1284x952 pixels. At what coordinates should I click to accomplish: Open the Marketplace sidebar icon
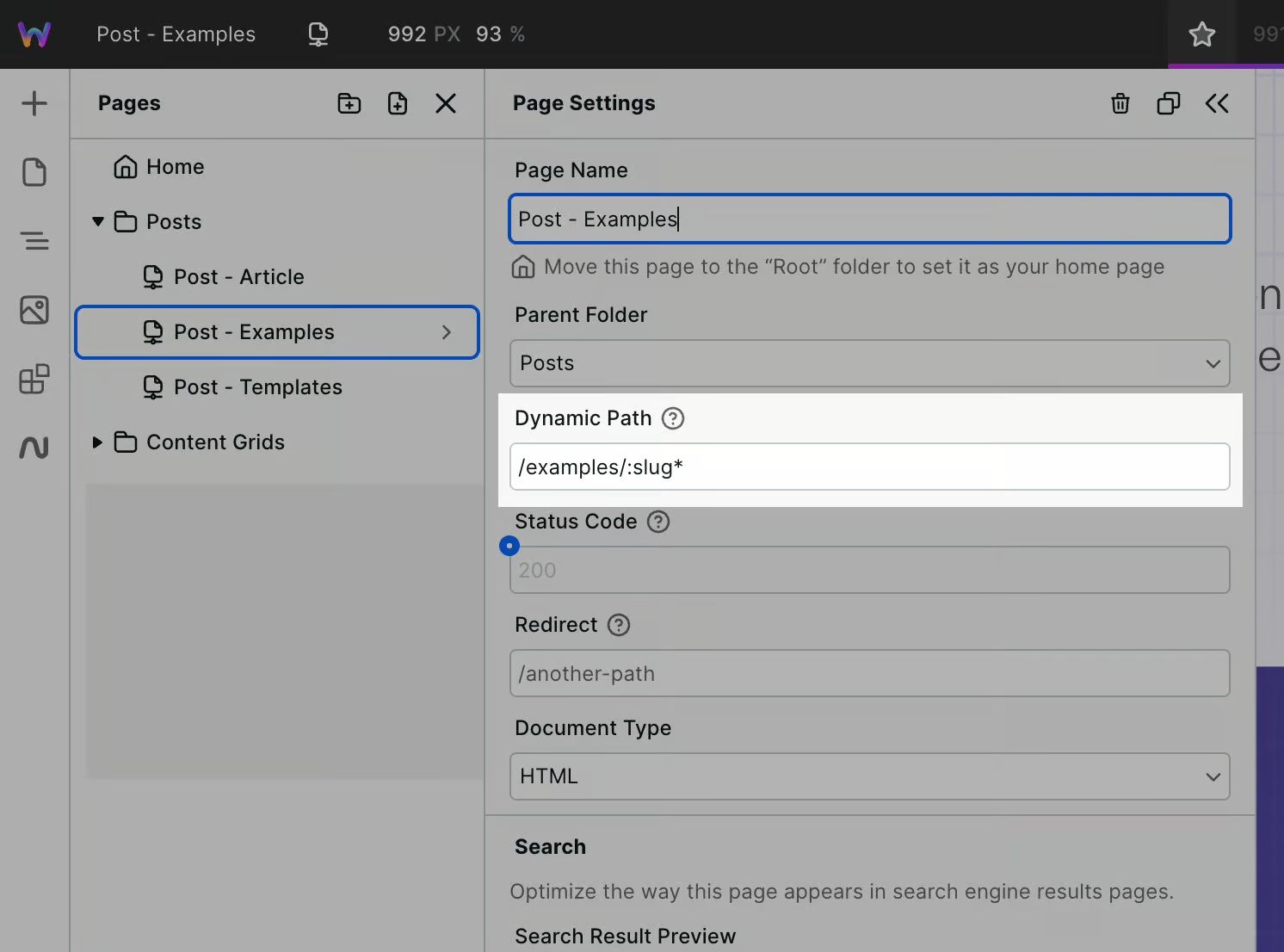click(x=34, y=379)
